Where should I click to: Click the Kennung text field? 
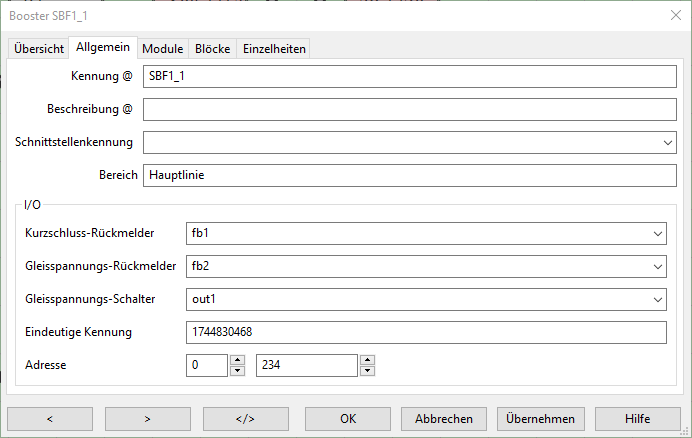(410, 76)
